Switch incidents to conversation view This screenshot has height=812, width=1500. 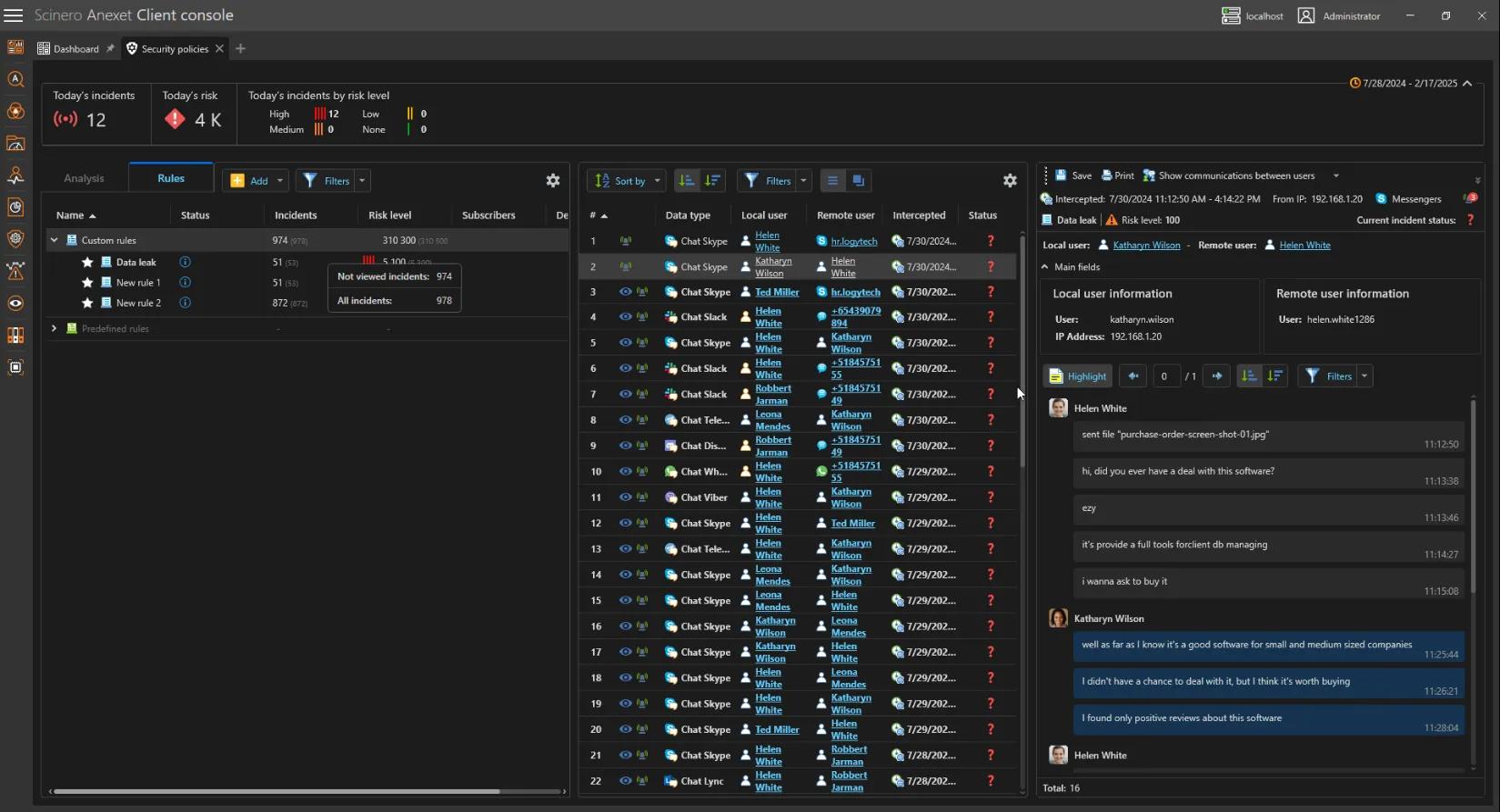(x=858, y=180)
